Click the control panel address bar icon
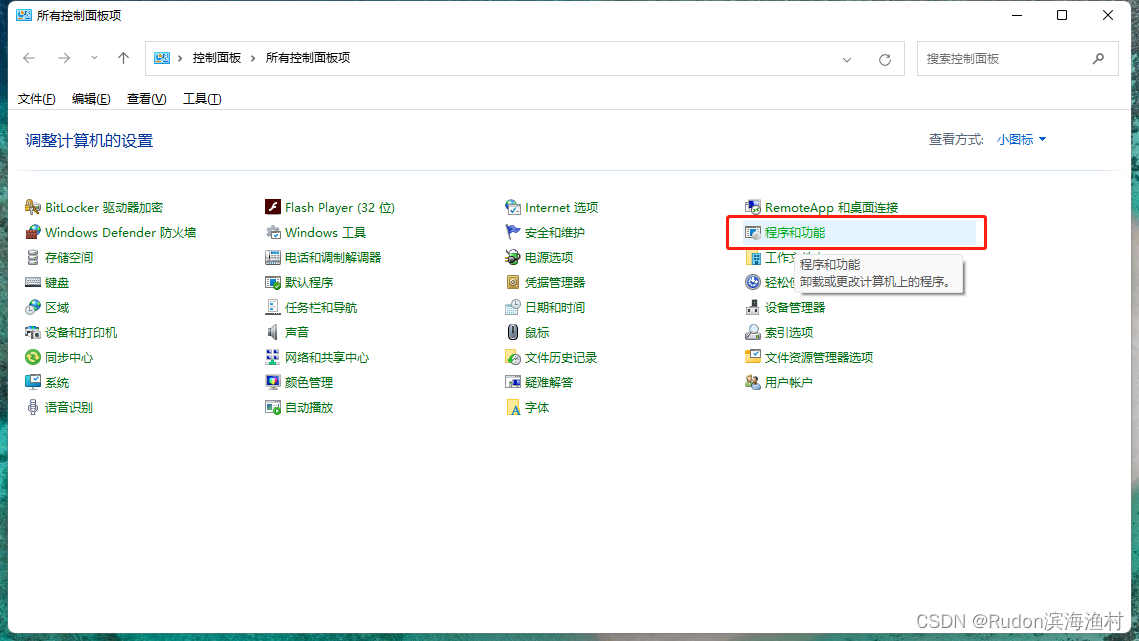 pyautogui.click(x=162, y=58)
